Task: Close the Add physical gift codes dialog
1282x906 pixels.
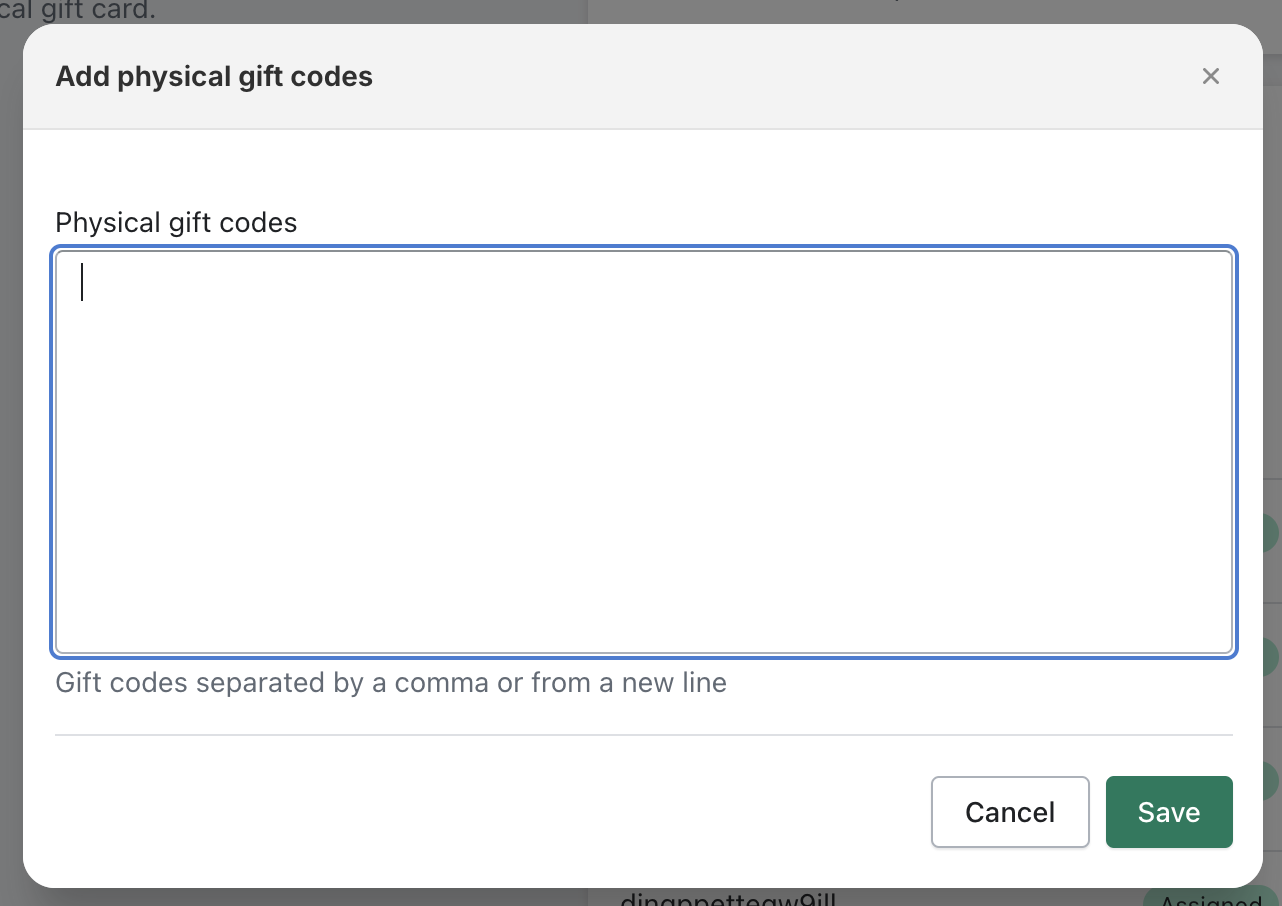Action: 1211,76
